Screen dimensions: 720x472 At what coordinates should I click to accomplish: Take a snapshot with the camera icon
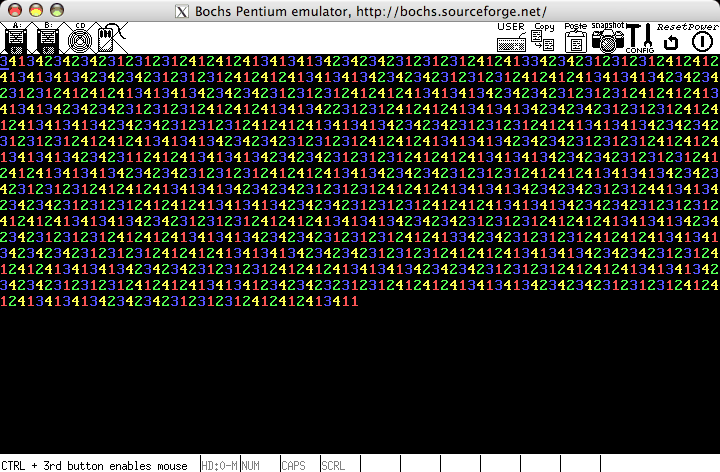[607, 38]
